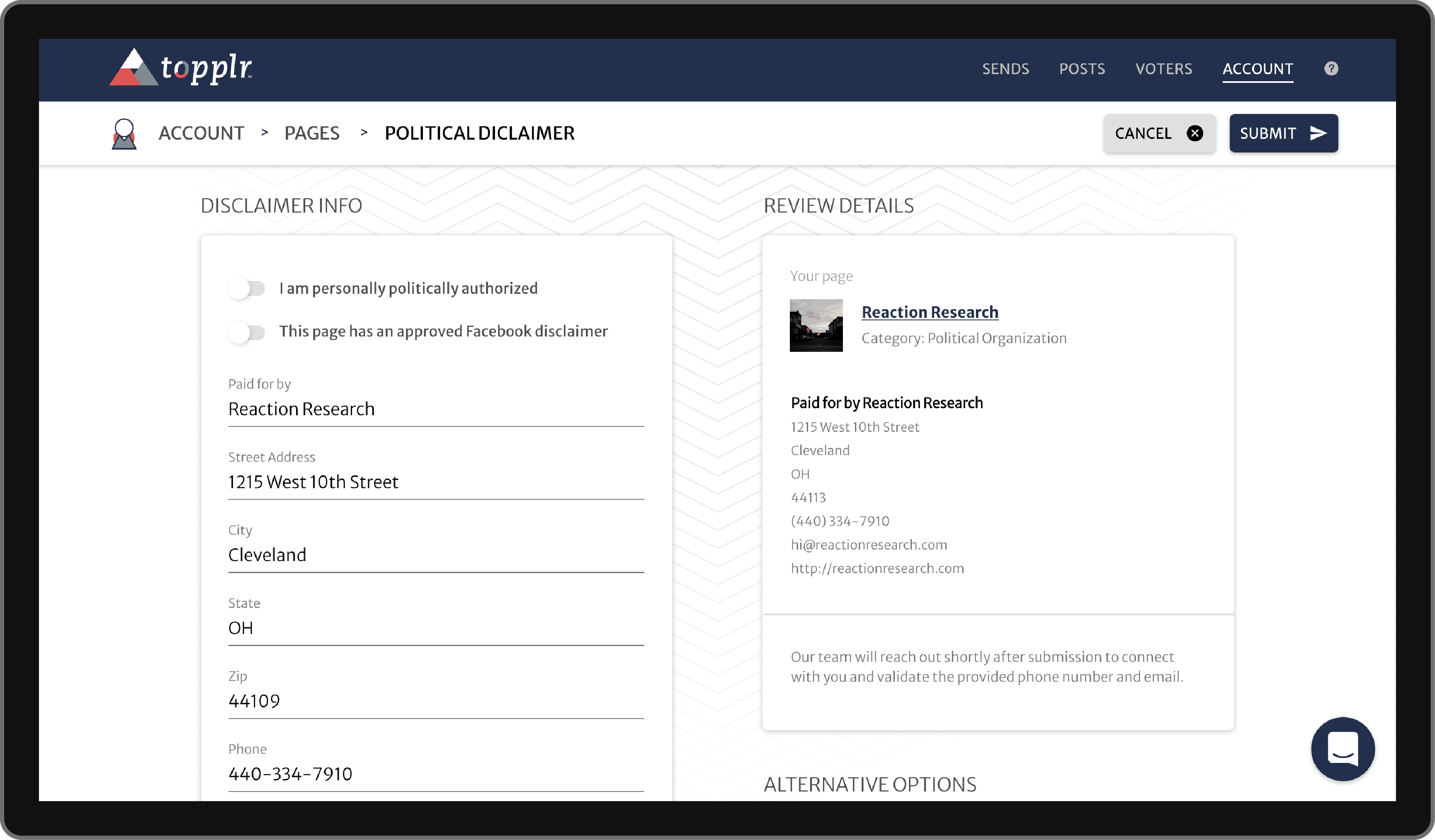Open the Account menu
The image size is (1435, 840).
[x=1258, y=70]
